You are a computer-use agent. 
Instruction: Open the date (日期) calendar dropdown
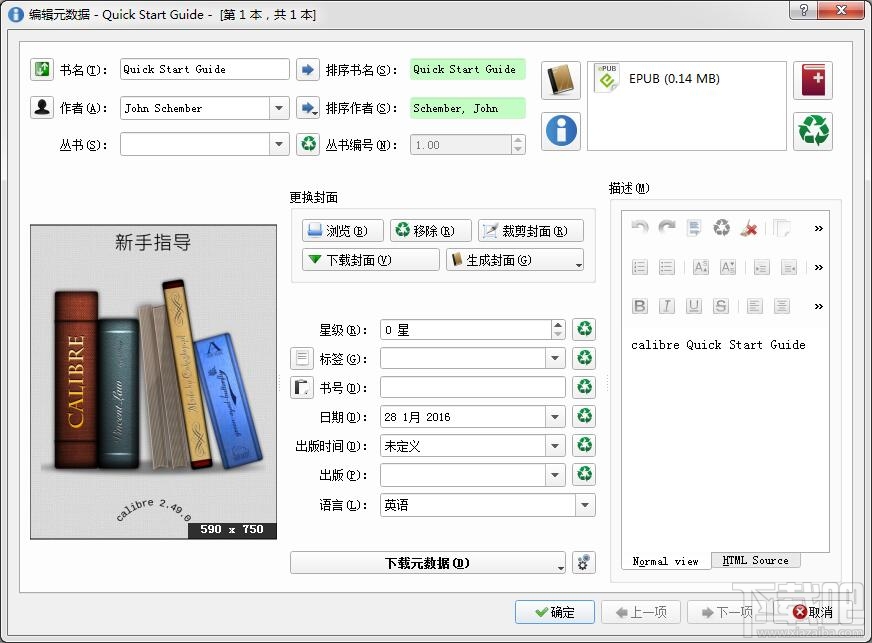pos(554,416)
